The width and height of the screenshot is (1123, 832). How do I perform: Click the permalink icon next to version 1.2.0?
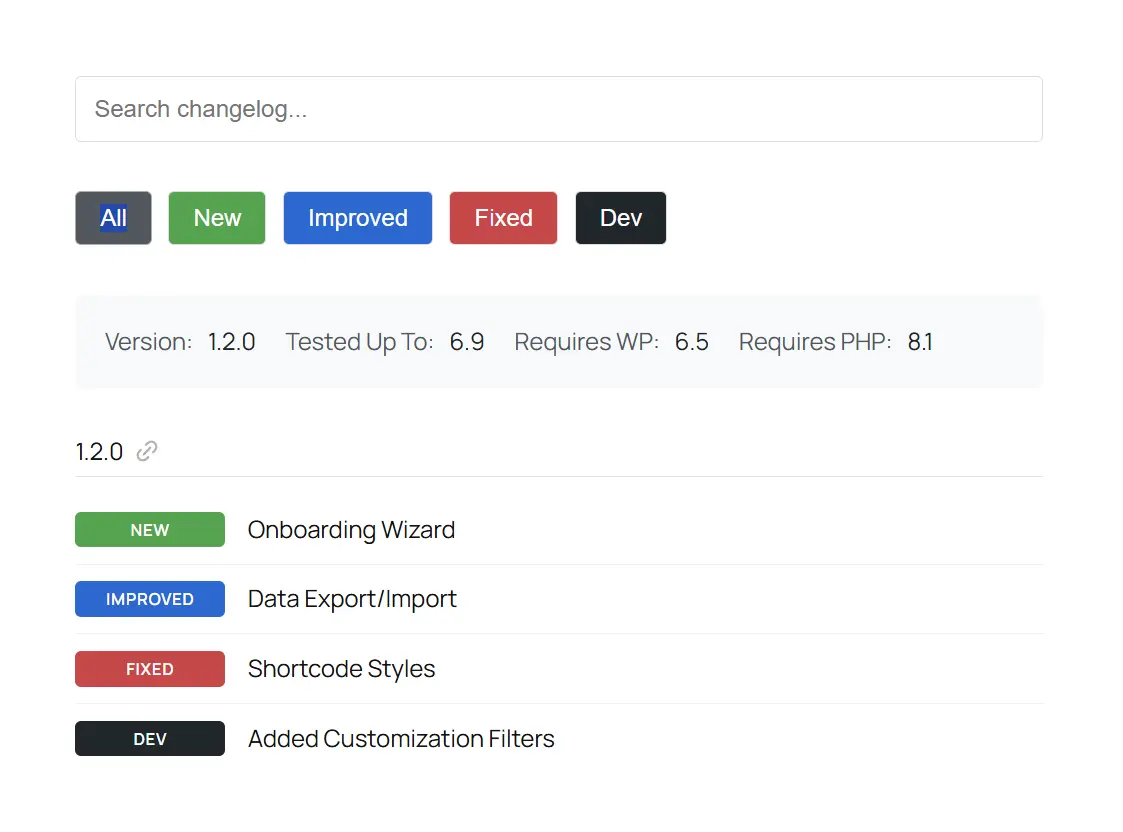146,451
